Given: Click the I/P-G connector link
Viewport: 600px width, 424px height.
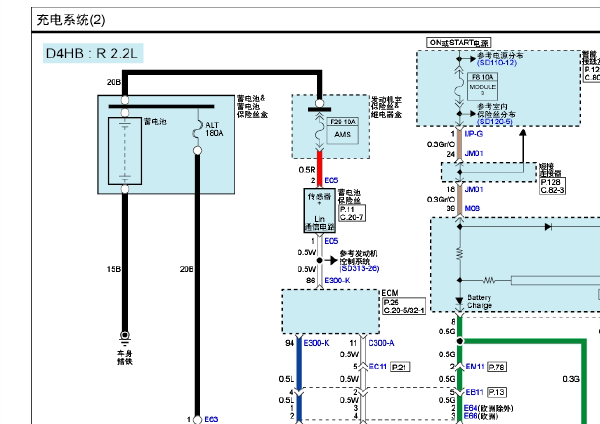Looking at the screenshot, I should coord(473,134).
